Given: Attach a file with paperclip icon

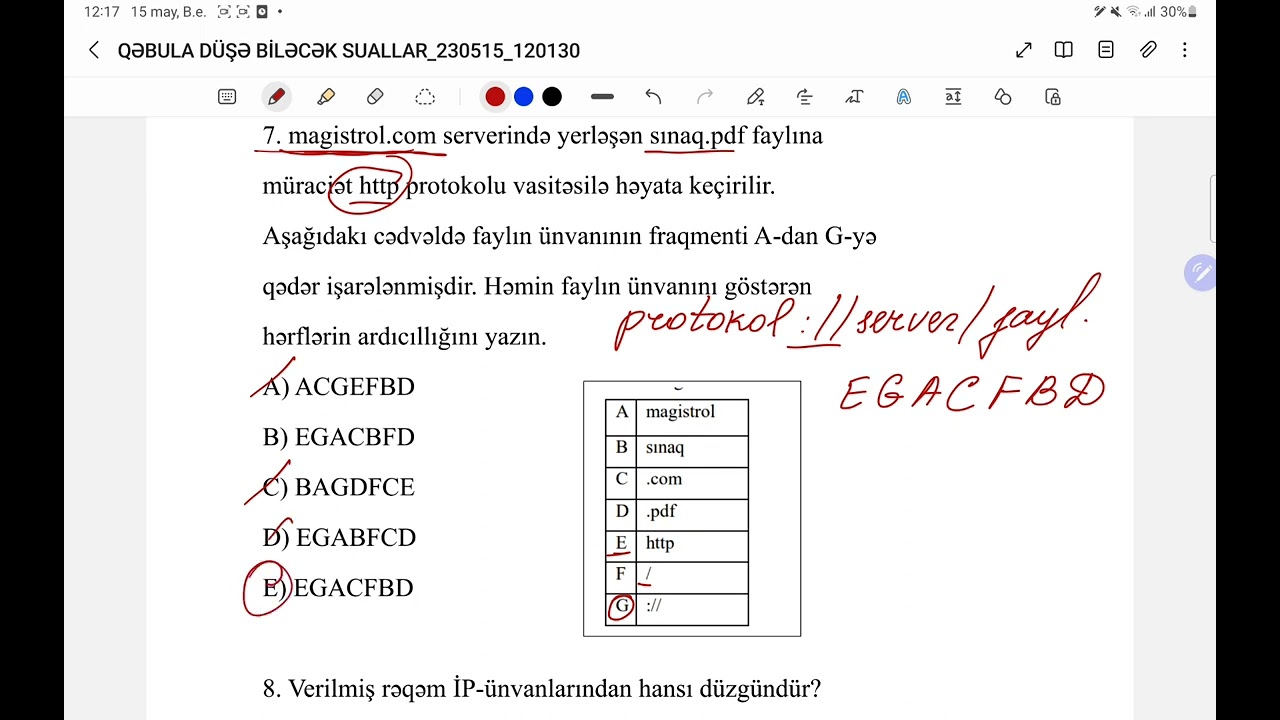Looking at the screenshot, I should coord(1148,50).
